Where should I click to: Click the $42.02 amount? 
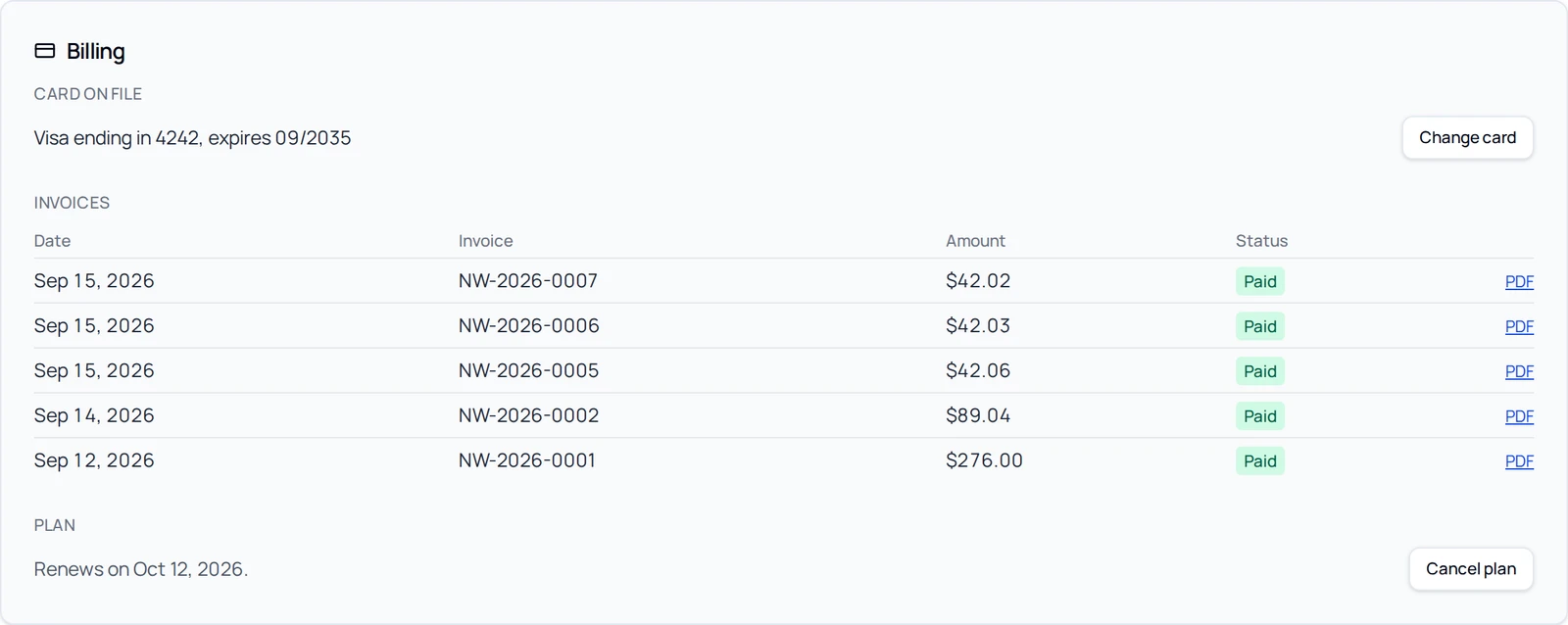[x=978, y=281]
